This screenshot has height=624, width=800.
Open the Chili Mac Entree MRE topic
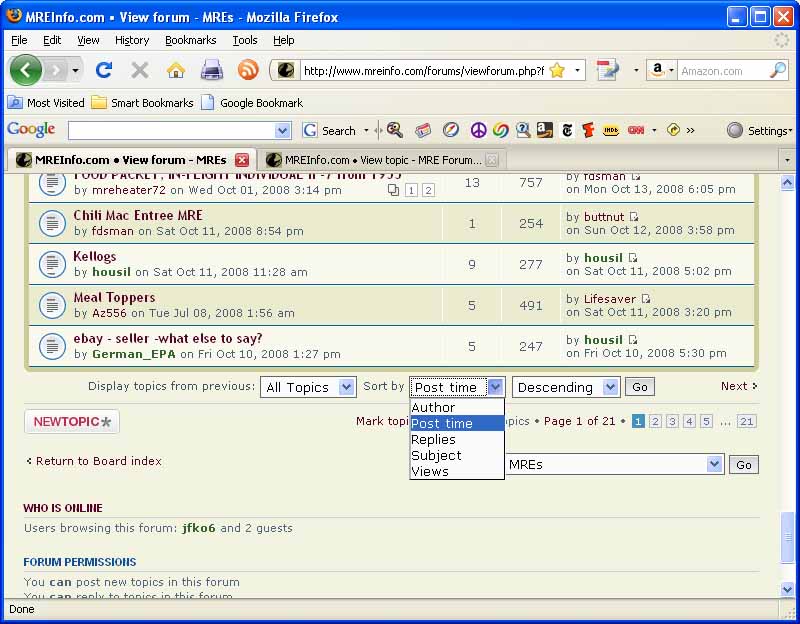[x=138, y=215]
